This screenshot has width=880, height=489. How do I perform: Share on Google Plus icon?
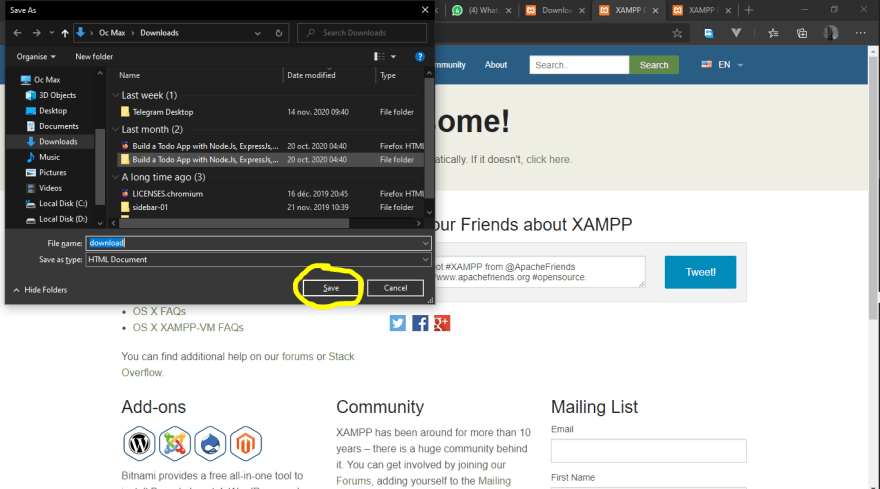[442, 323]
